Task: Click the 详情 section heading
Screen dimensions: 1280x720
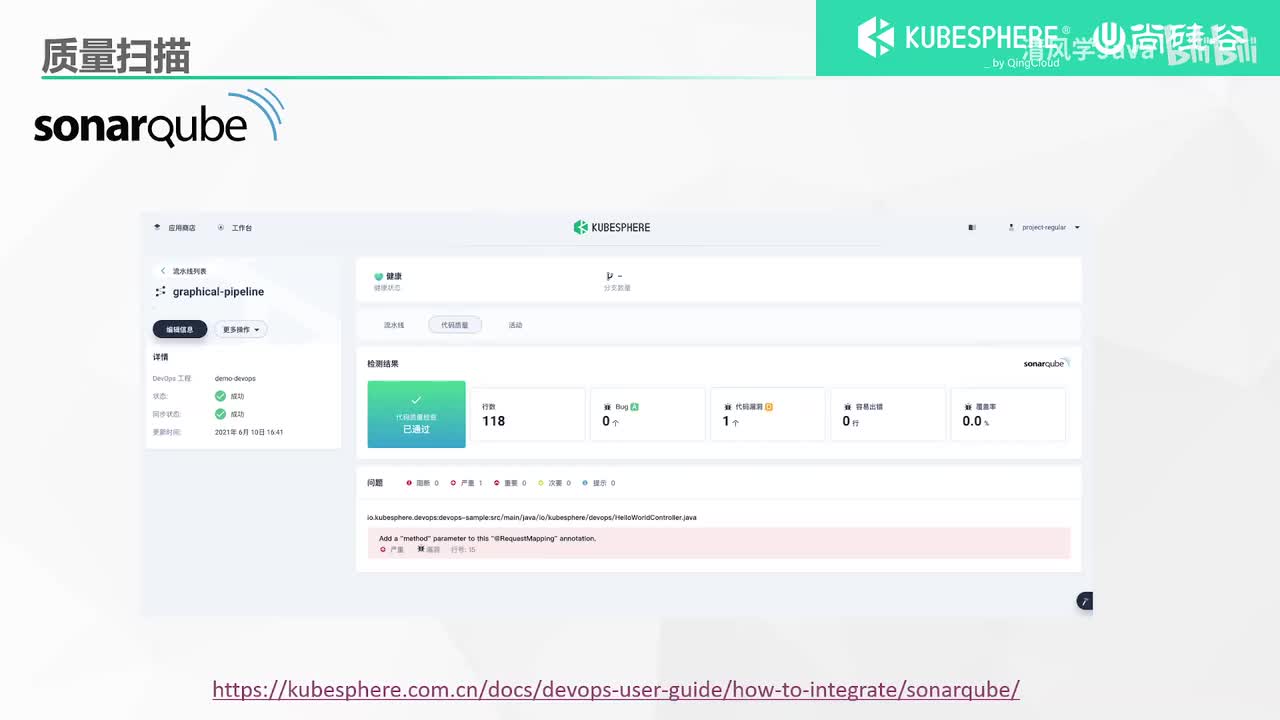Action: pos(160,357)
